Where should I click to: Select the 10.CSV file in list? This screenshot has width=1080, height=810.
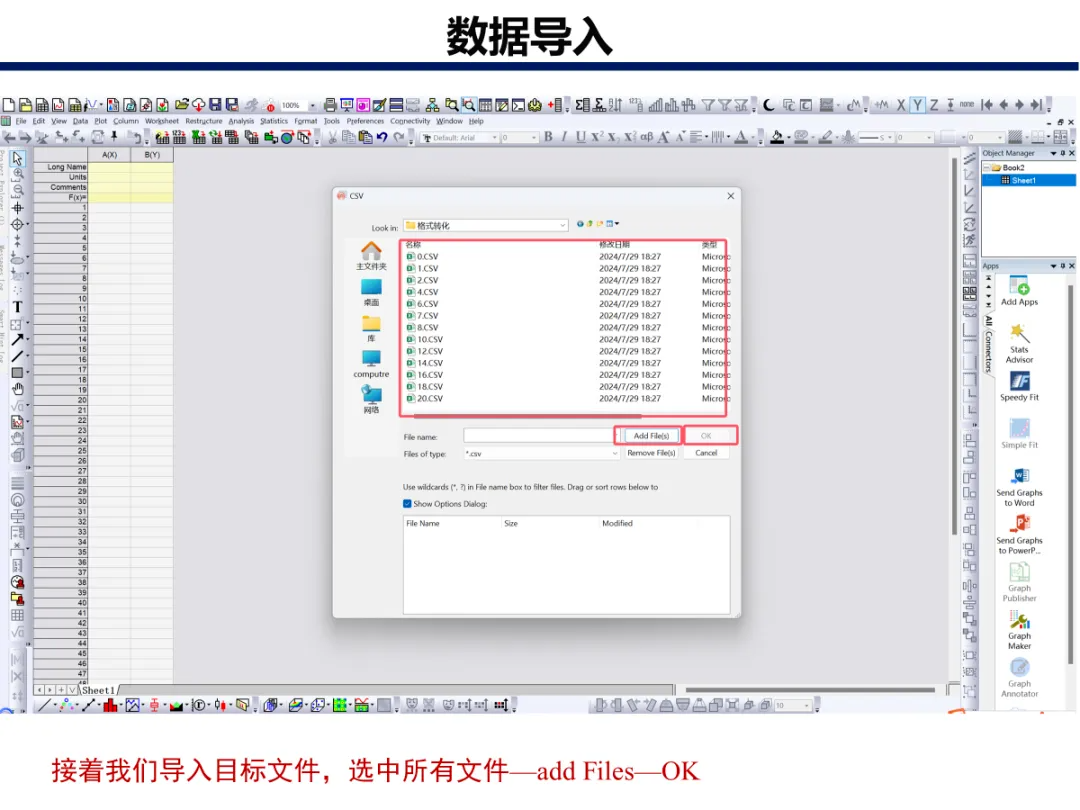430,340
